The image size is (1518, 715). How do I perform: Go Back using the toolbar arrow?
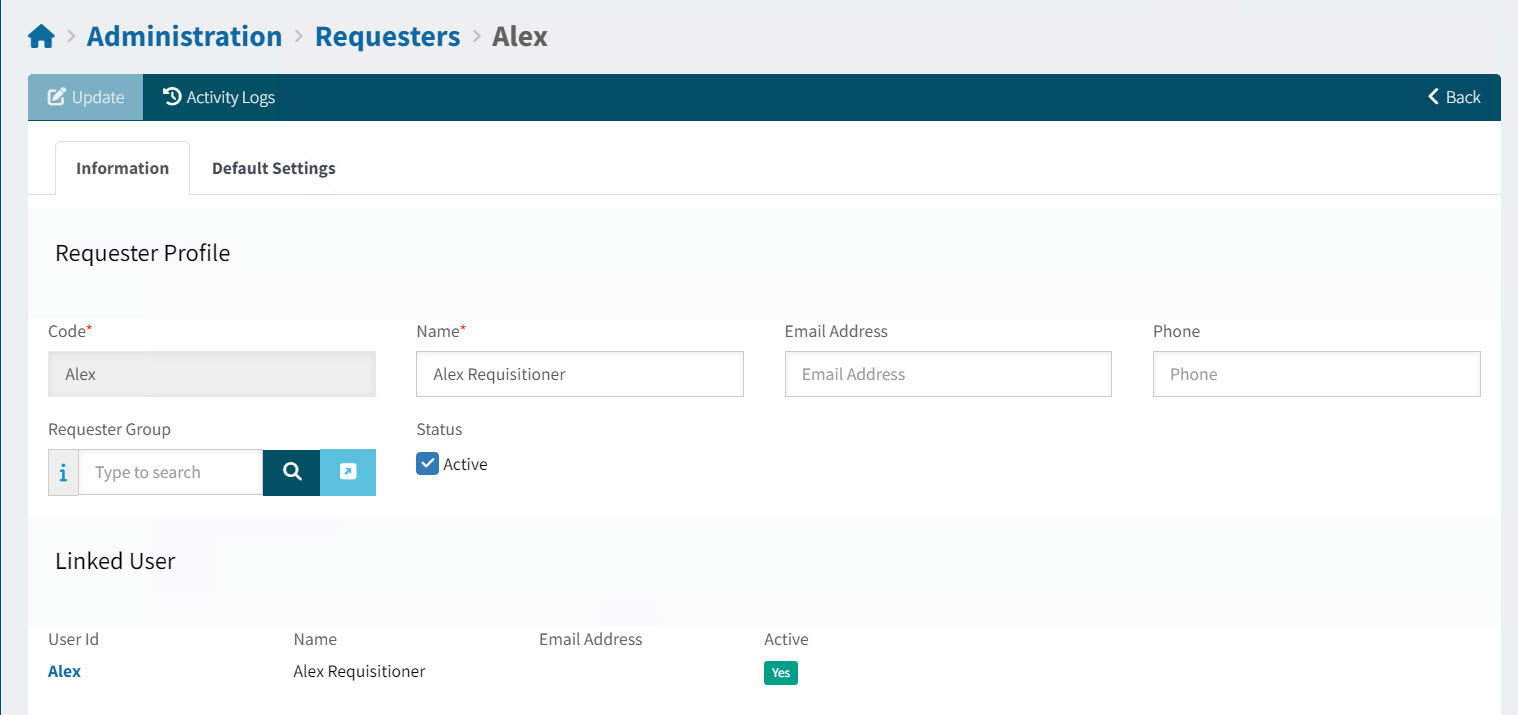click(x=1454, y=97)
